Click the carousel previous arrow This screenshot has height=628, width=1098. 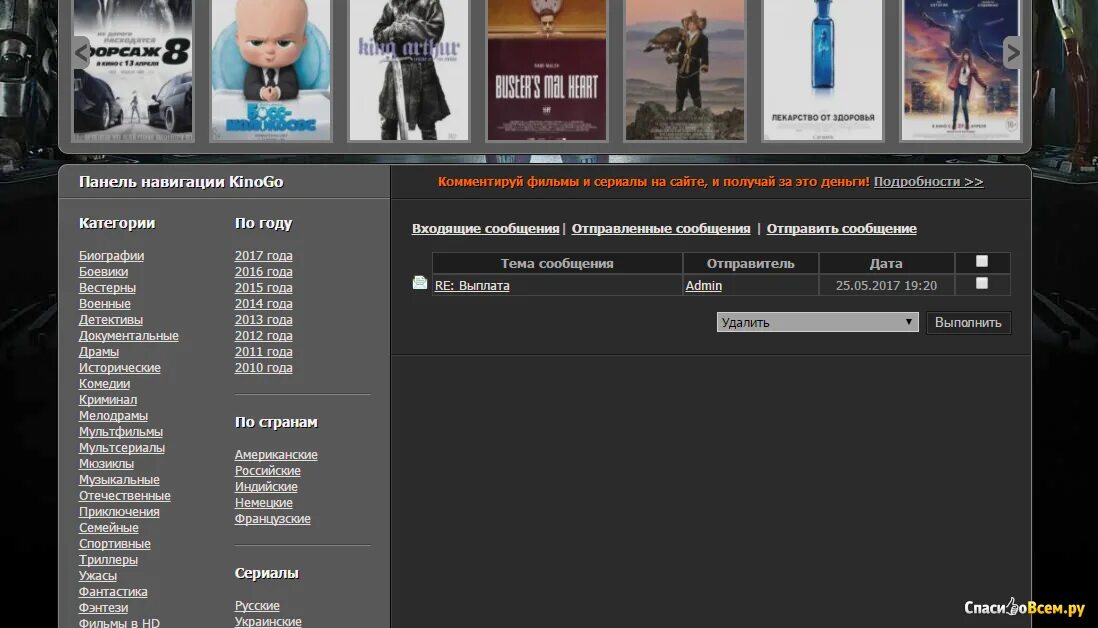82,52
